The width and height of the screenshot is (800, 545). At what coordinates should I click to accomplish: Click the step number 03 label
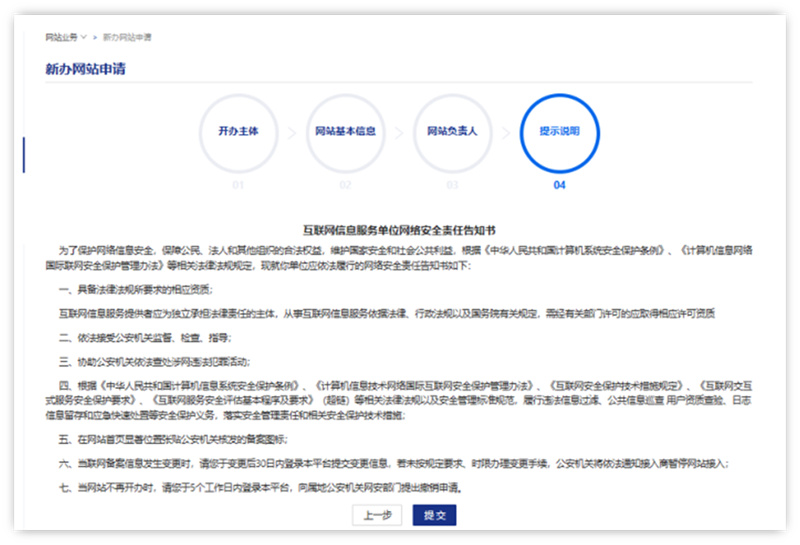[x=452, y=185]
